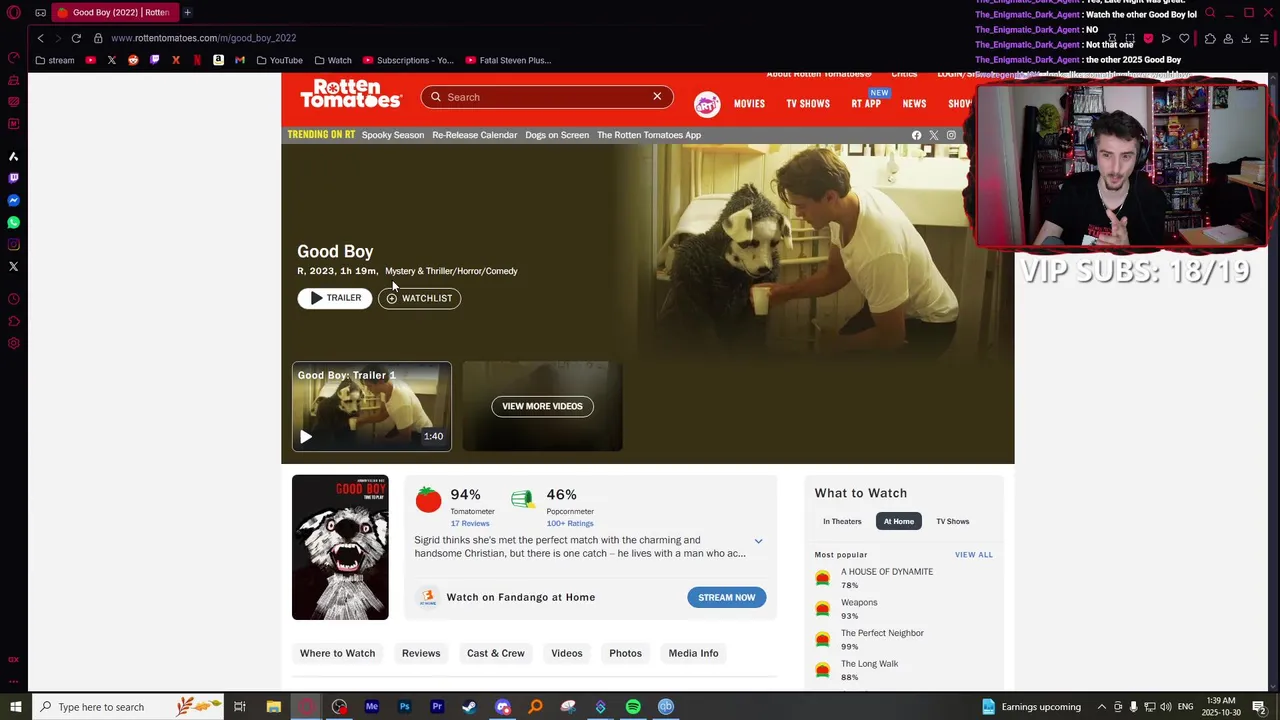
Task: Open the Windows Start menu
Action: [x=15, y=707]
